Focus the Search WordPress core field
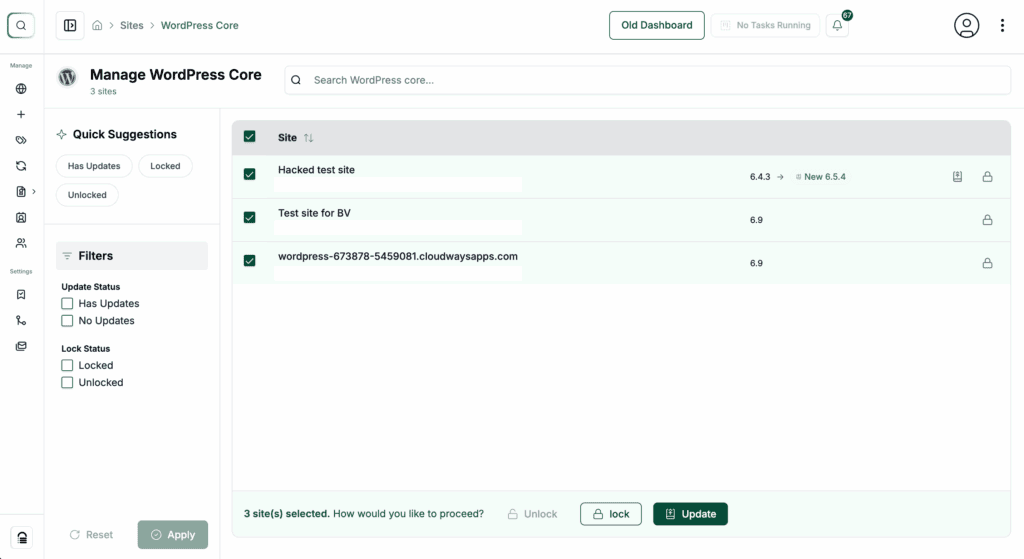This screenshot has height=559, width=1024. (648, 80)
